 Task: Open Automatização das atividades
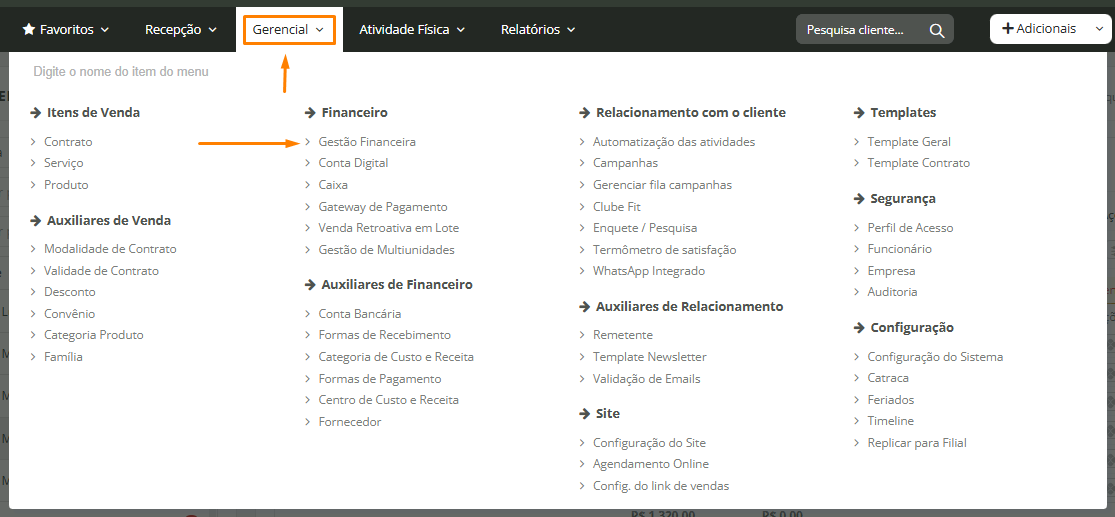click(674, 142)
